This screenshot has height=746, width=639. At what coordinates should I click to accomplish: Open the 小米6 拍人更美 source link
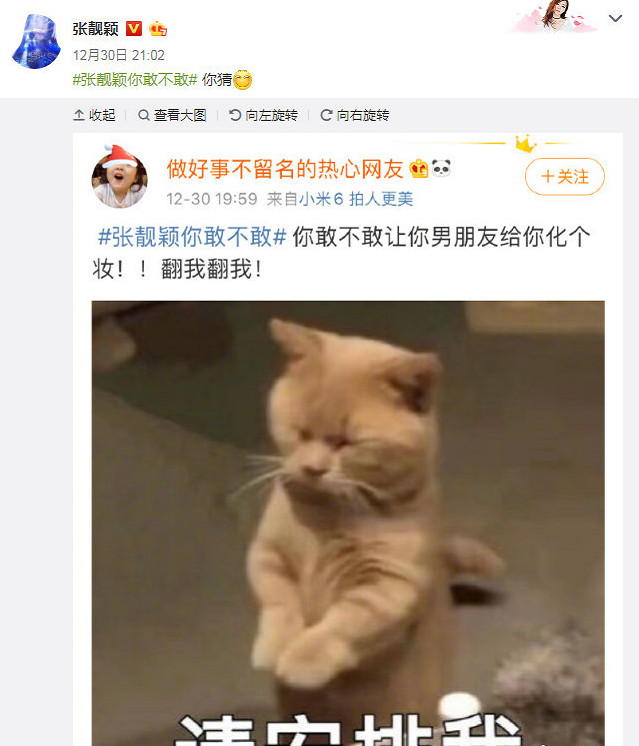point(356,199)
